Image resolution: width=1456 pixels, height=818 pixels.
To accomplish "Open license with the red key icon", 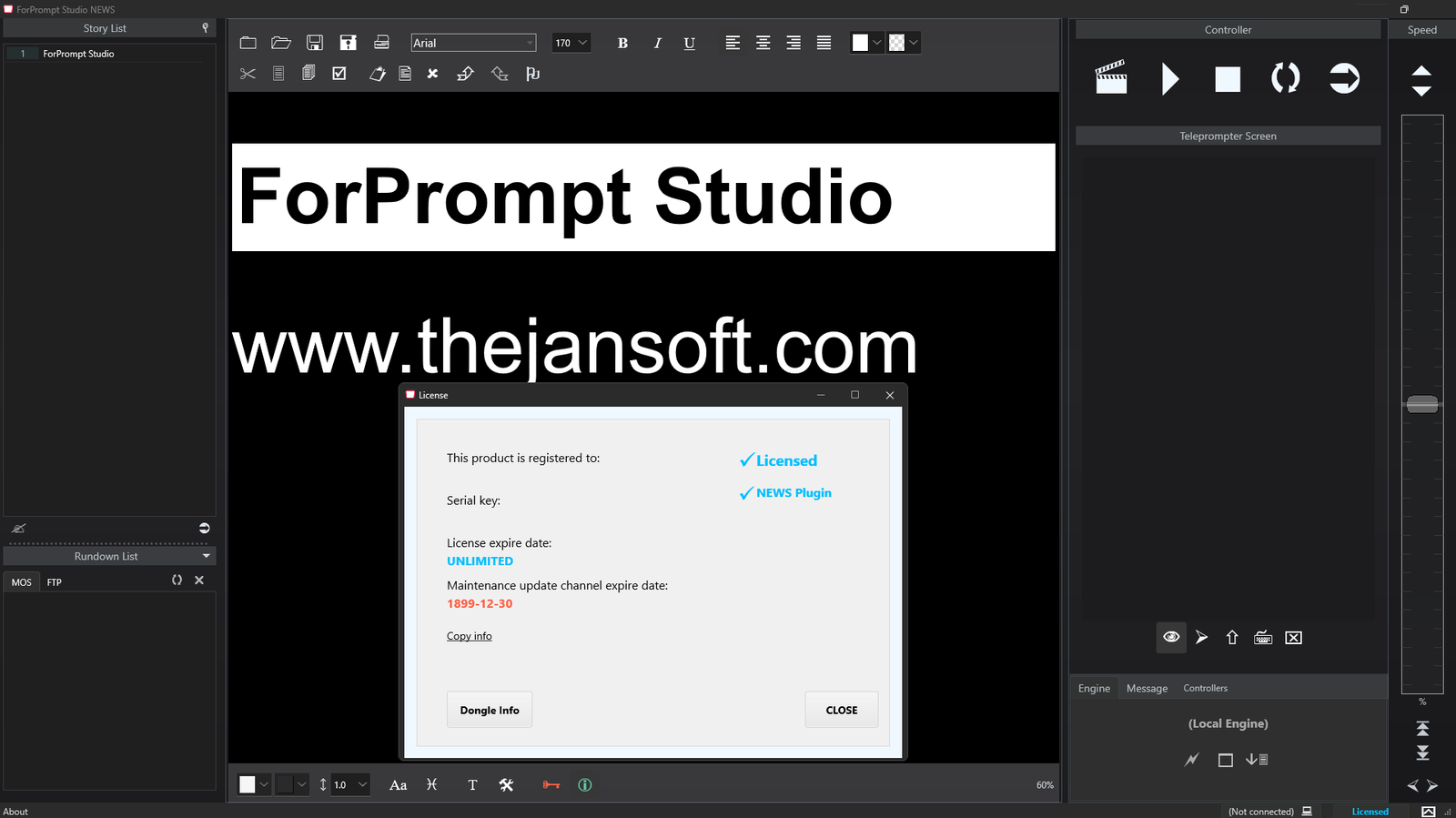I will (x=551, y=784).
